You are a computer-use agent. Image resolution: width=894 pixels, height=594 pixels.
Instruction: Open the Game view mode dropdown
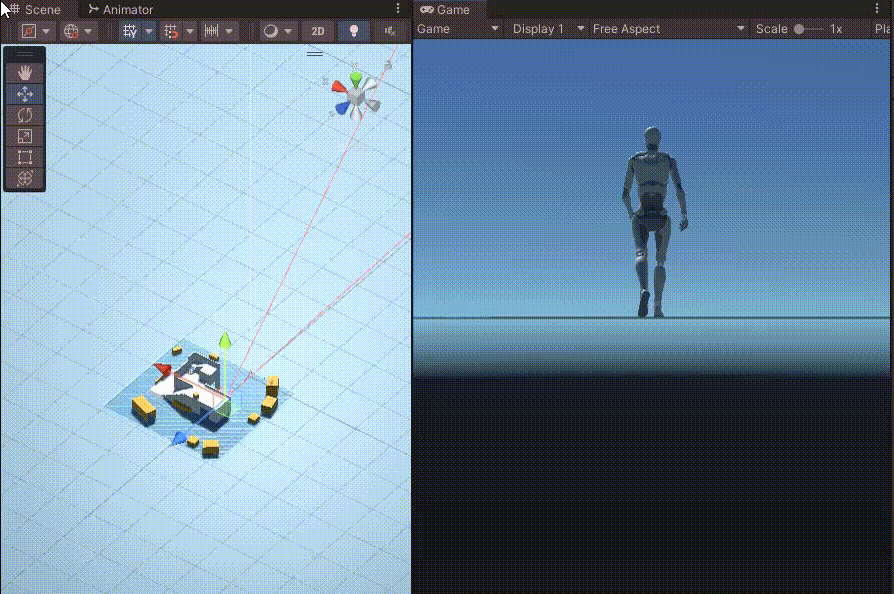(458, 29)
